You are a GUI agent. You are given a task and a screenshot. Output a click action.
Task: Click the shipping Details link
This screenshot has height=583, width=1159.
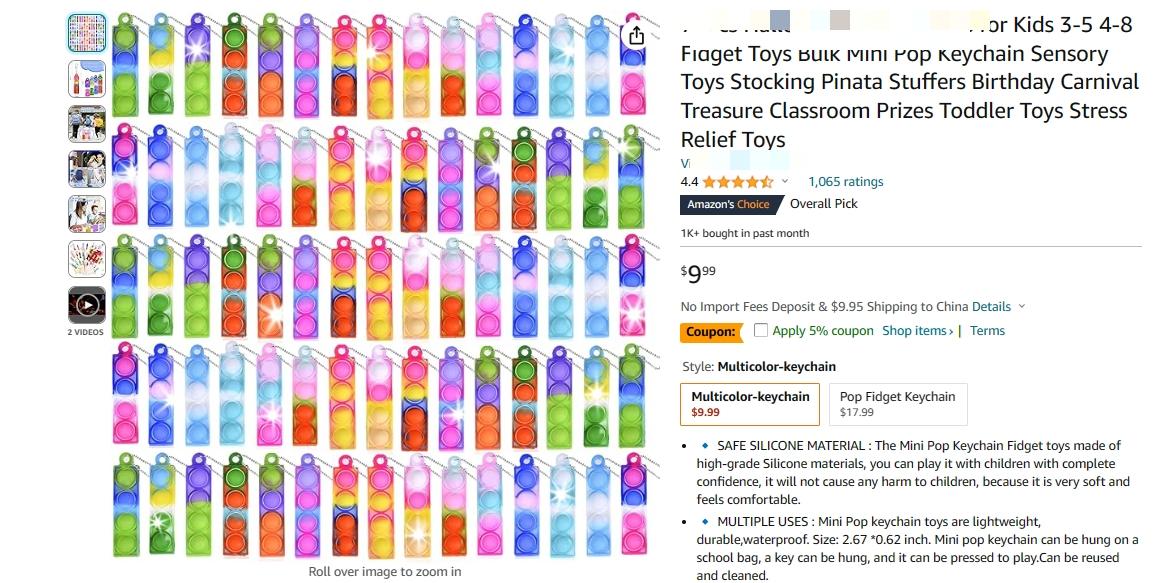(x=991, y=306)
